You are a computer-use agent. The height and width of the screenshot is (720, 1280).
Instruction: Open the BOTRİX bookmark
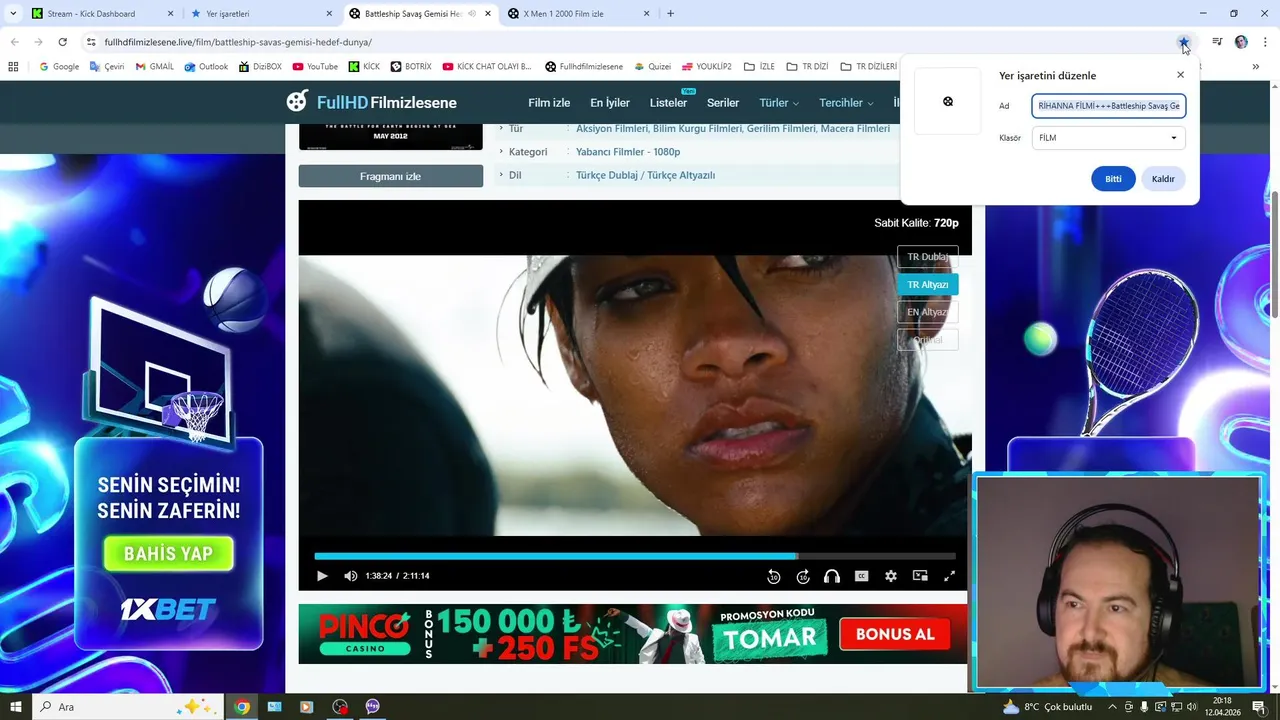pyautogui.click(x=411, y=67)
